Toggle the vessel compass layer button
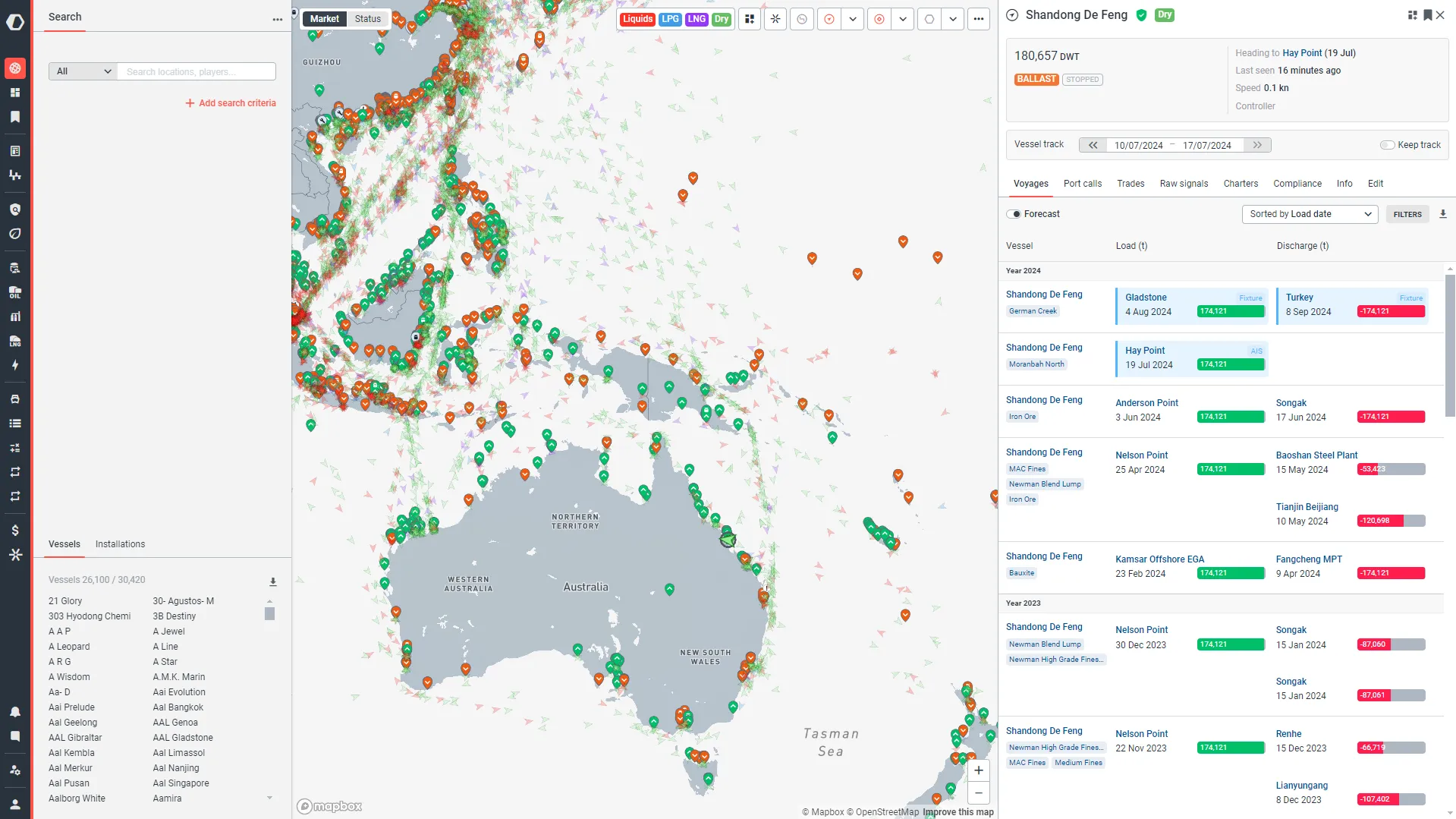The width and height of the screenshot is (1456, 819). 829,19
